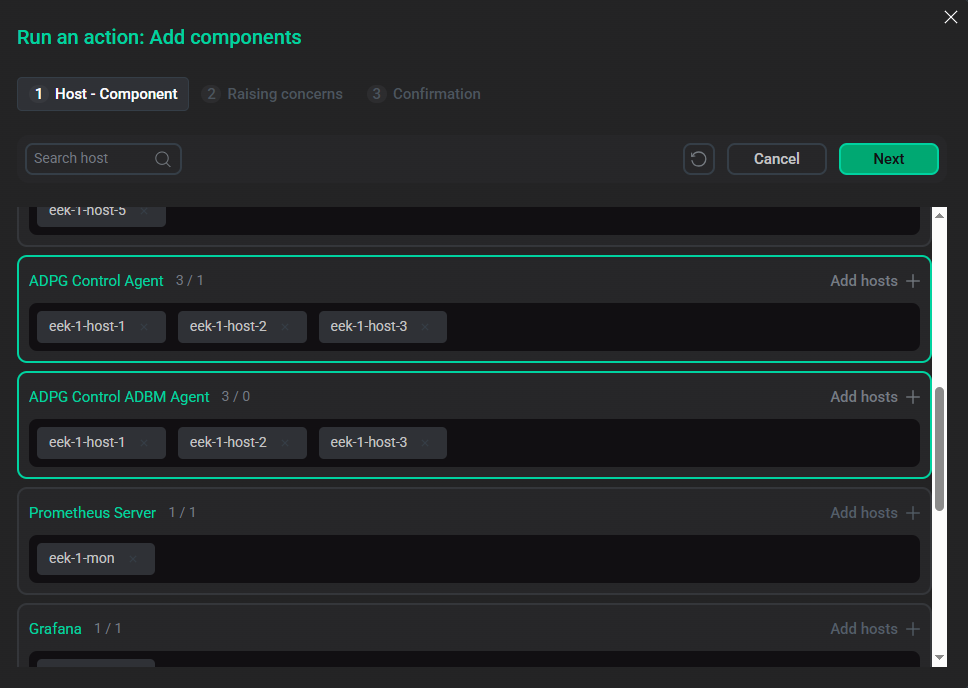968x688 pixels.
Task: Remove eek-1-host-1 from ADPG Control ADBM Agent
Action: tap(144, 442)
